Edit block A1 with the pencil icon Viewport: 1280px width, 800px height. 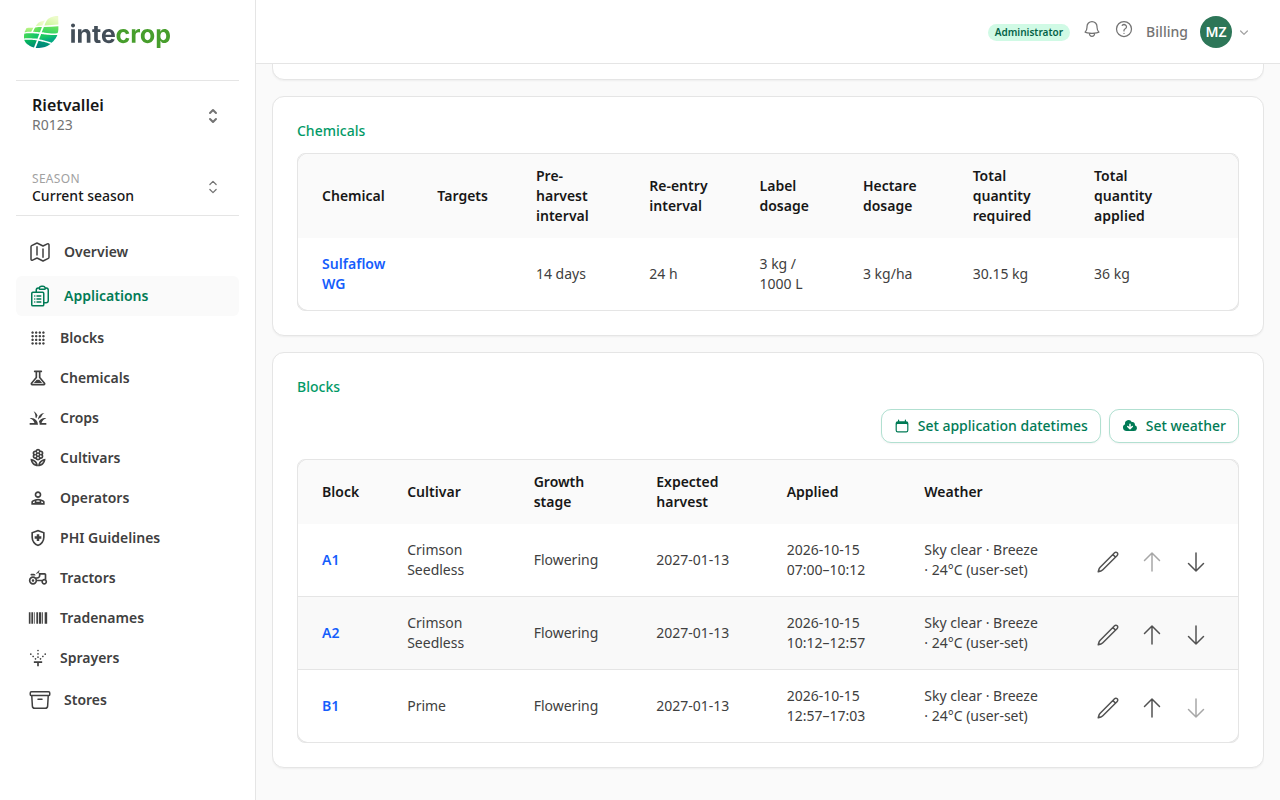click(x=1108, y=562)
